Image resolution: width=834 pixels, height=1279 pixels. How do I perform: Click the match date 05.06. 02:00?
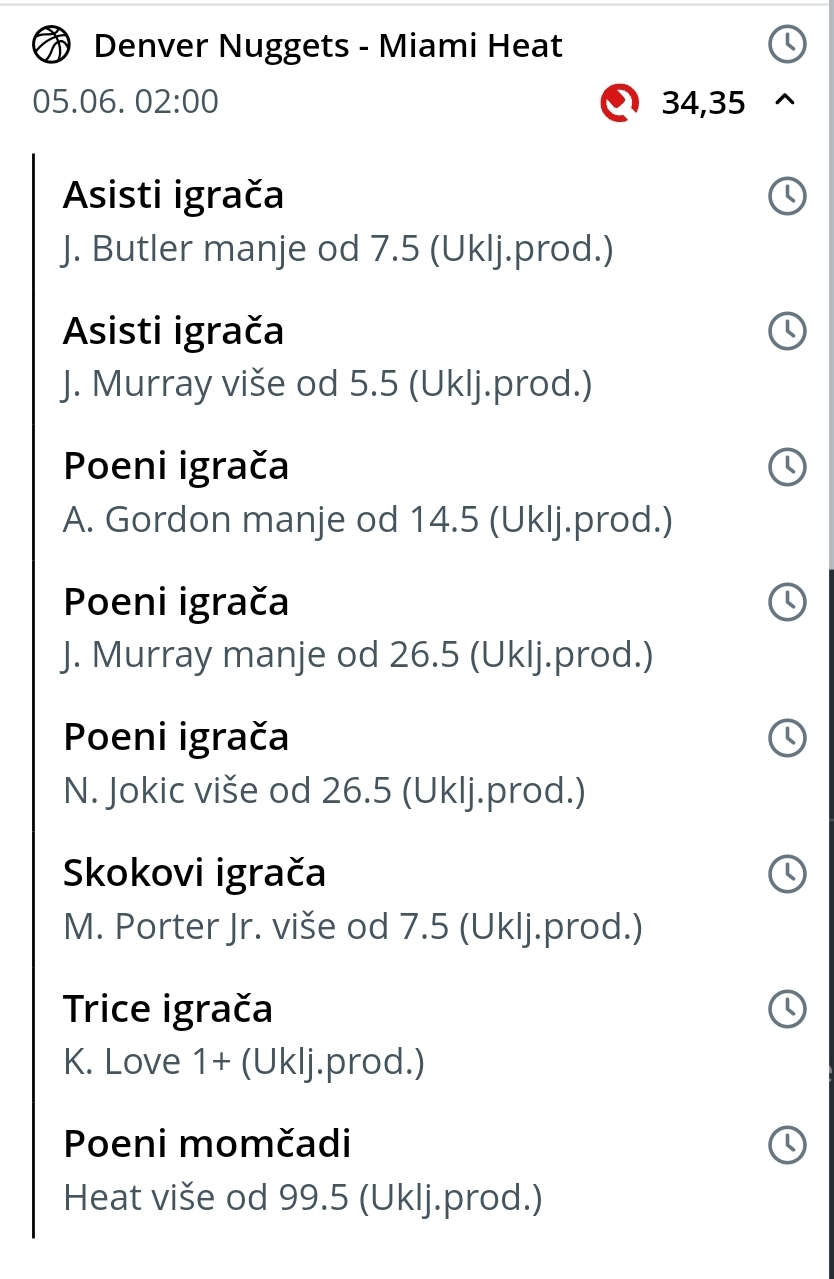[x=126, y=102]
